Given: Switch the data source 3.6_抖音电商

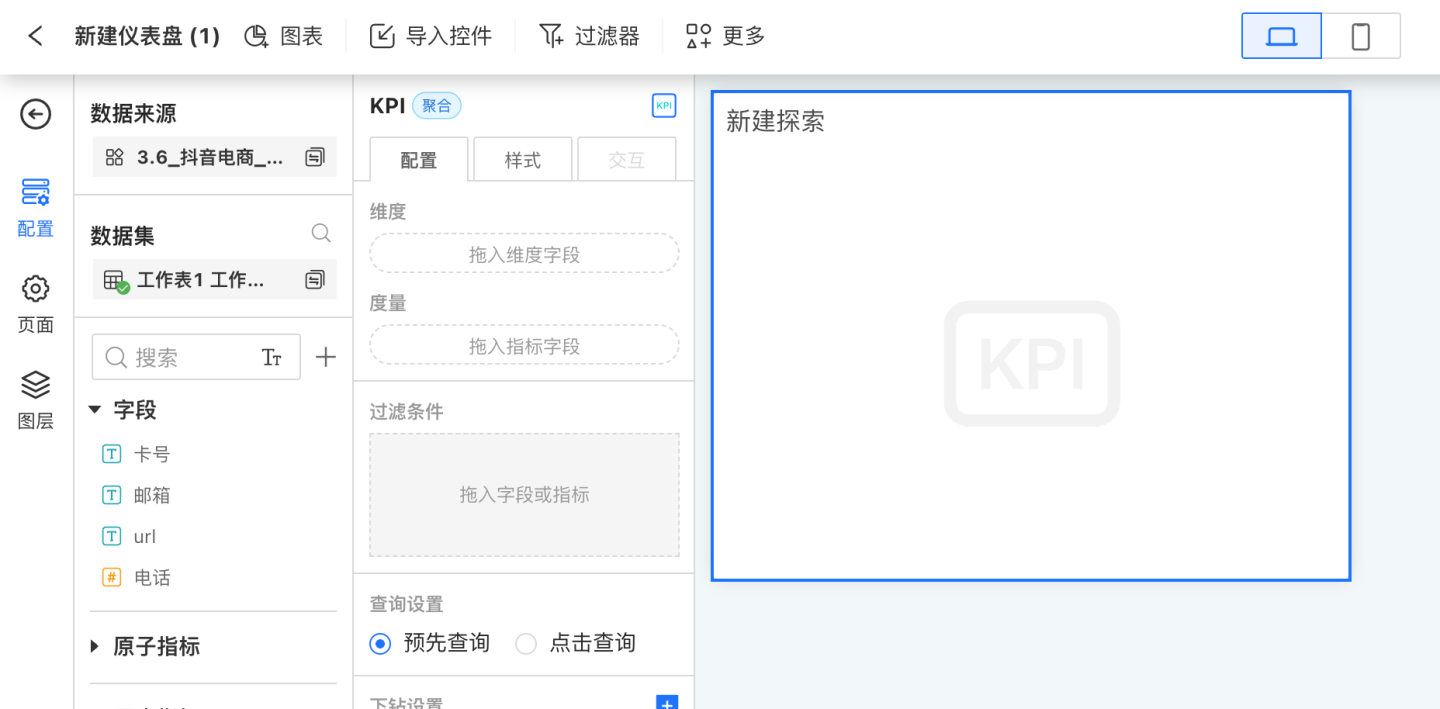Looking at the screenshot, I should [314, 157].
